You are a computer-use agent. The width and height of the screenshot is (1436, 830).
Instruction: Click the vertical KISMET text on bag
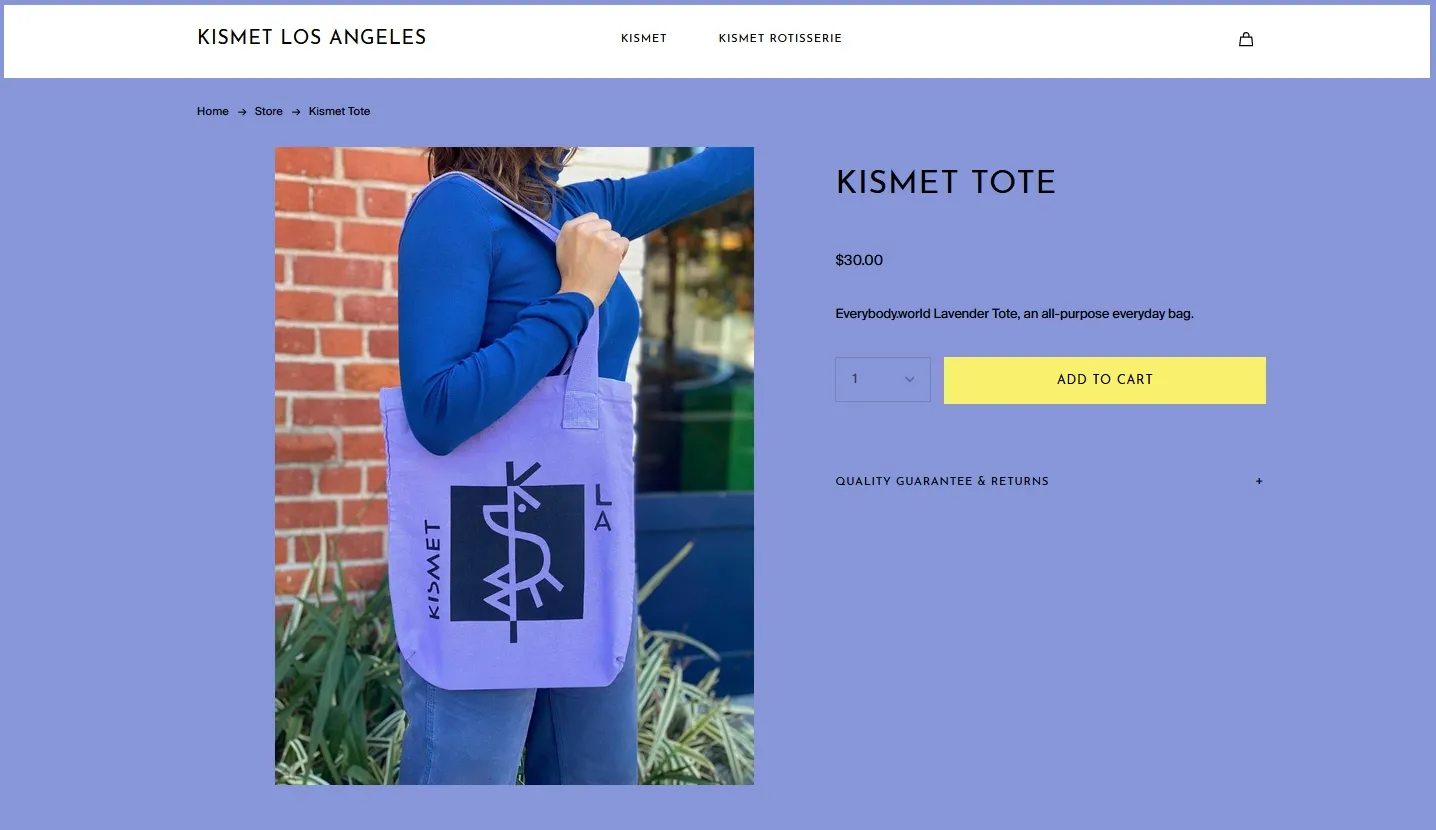(x=434, y=570)
